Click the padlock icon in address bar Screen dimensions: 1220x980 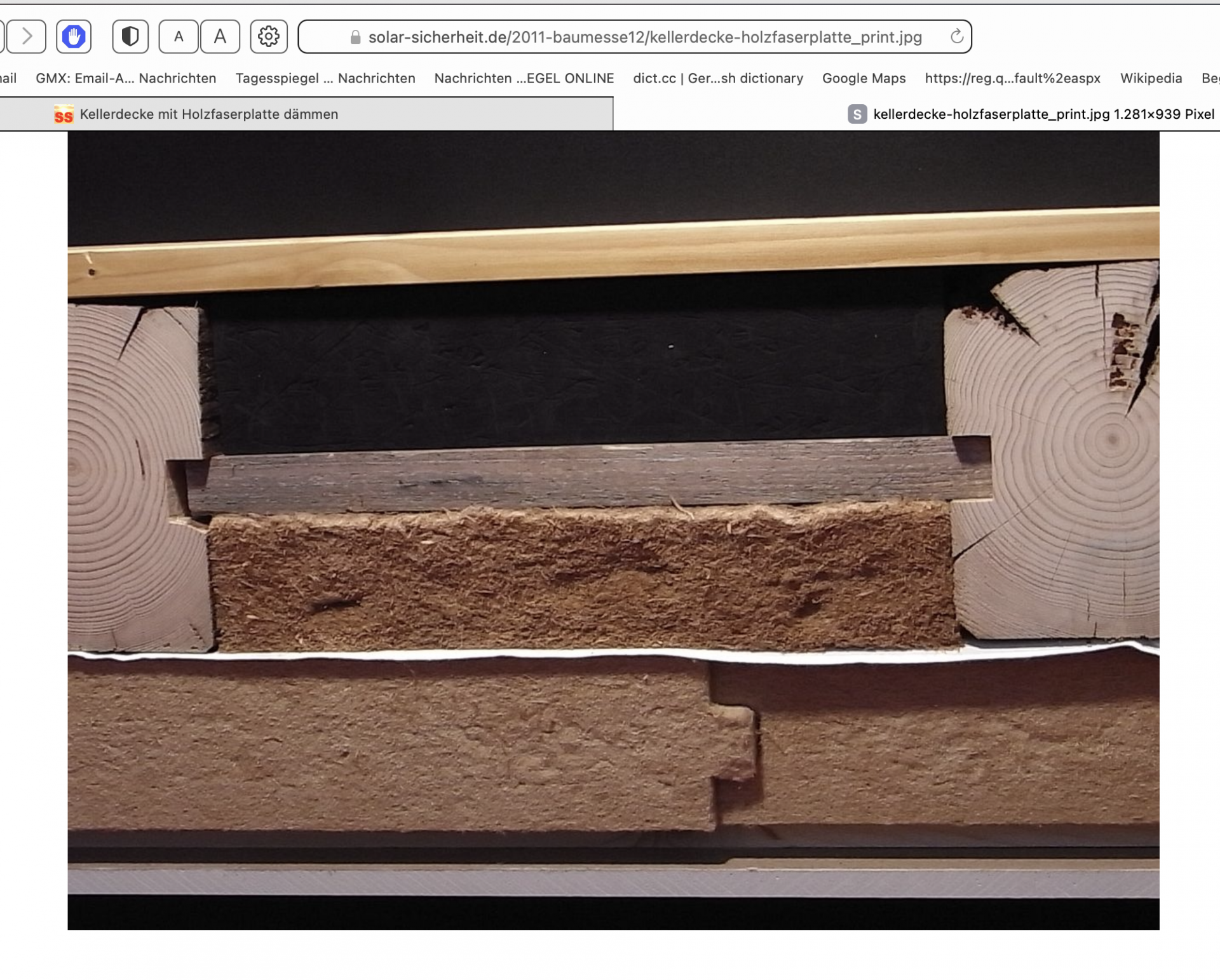355,37
